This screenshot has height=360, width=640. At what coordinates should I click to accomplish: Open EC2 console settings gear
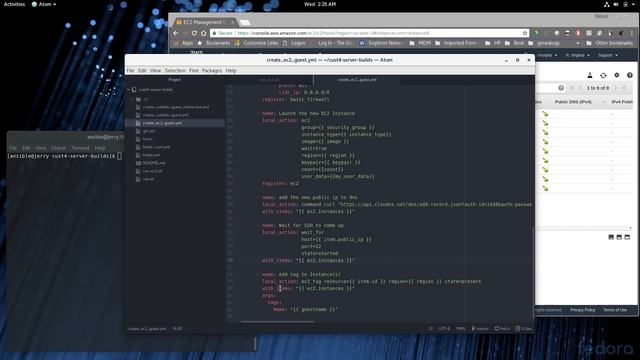pyautogui.click(x=616, y=75)
